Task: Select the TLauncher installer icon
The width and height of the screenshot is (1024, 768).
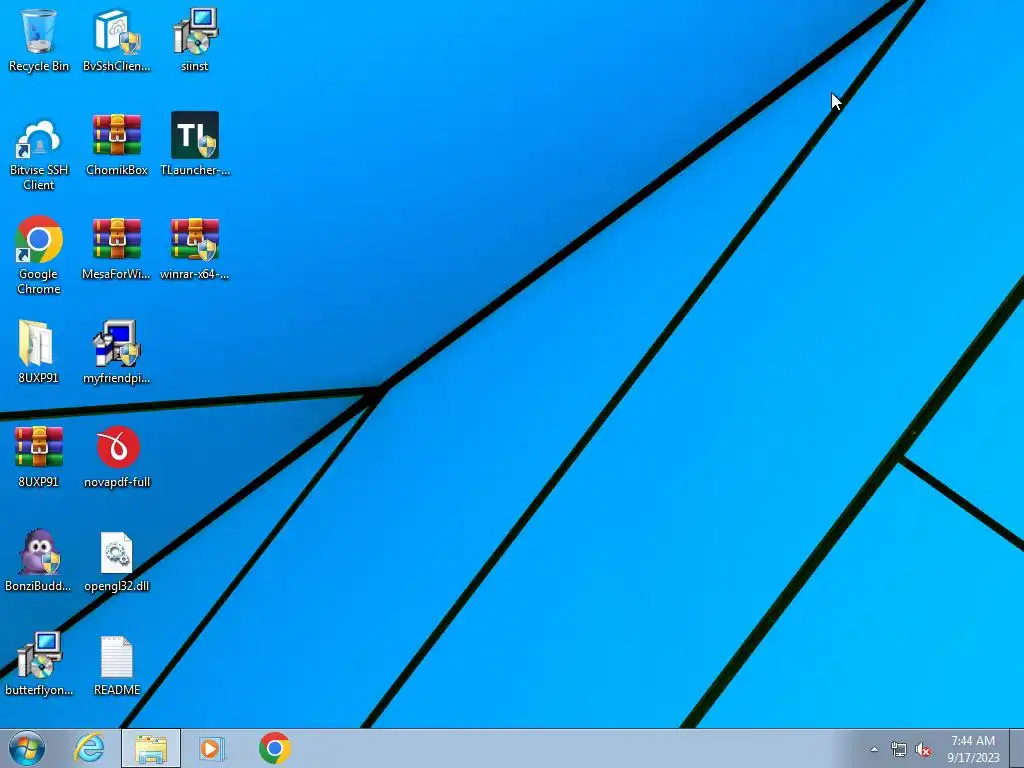Action: [195, 144]
